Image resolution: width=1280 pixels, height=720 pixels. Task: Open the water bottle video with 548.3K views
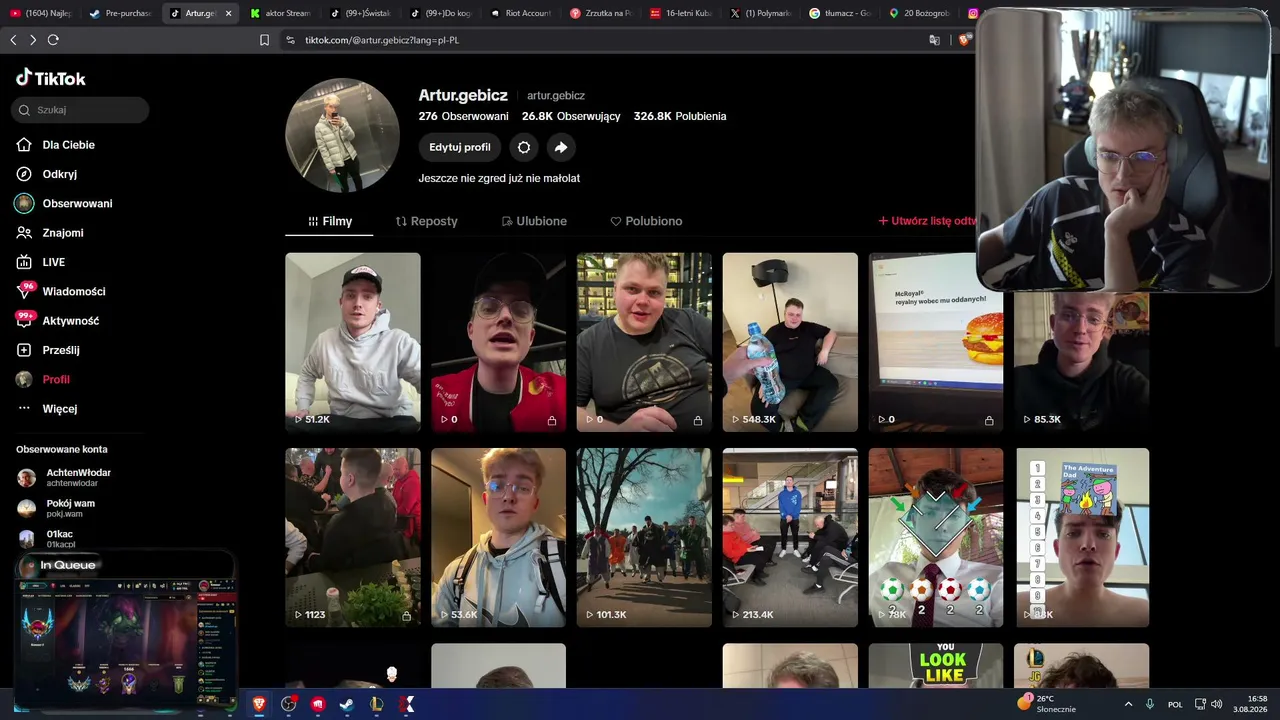point(790,342)
